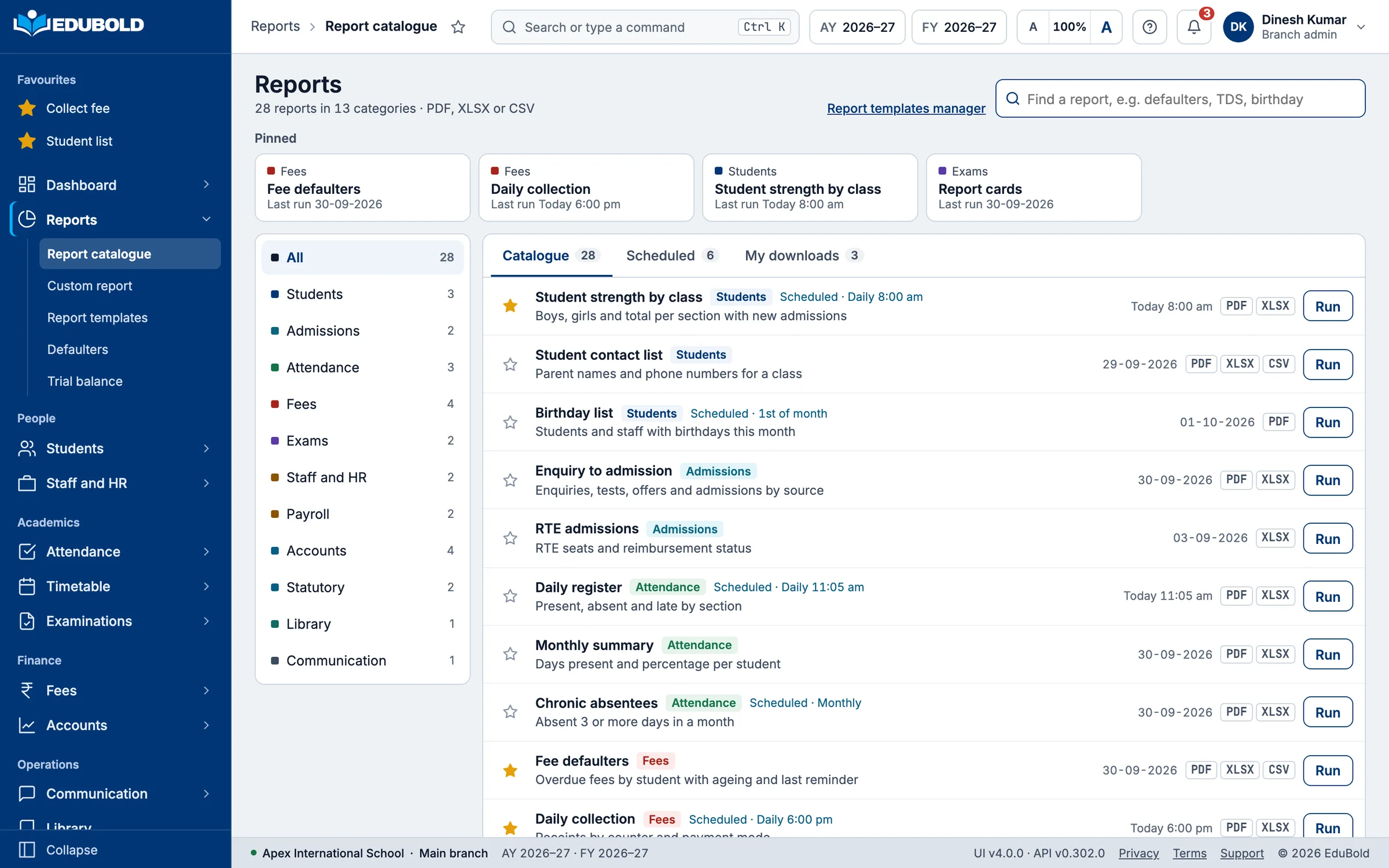Switch to the My downloads tab
This screenshot has height=868, width=1389.
(x=803, y=256)
